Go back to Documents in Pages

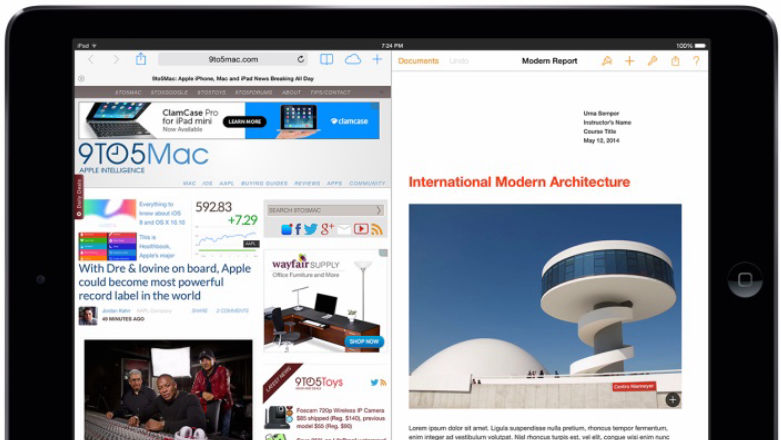[418, 61]
